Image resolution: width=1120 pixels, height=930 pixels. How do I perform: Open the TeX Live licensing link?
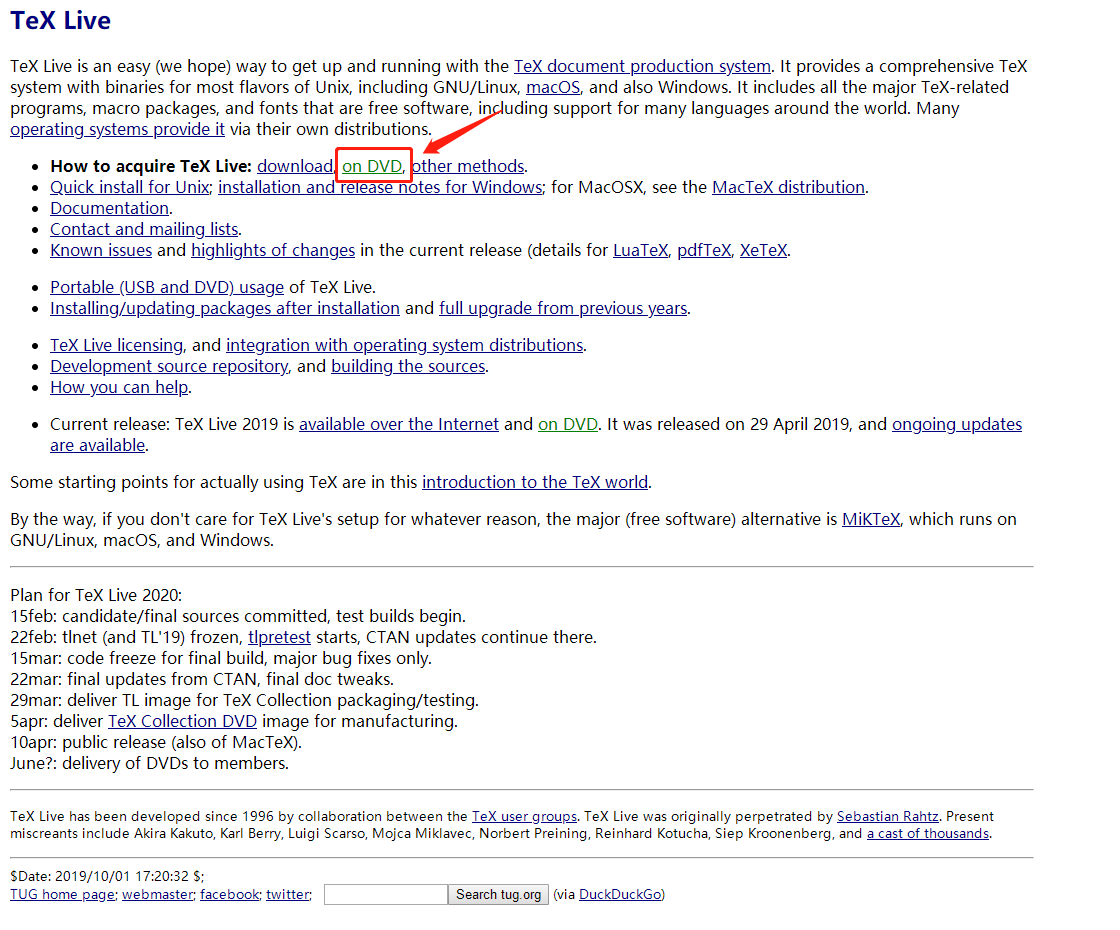pos(116,346)
